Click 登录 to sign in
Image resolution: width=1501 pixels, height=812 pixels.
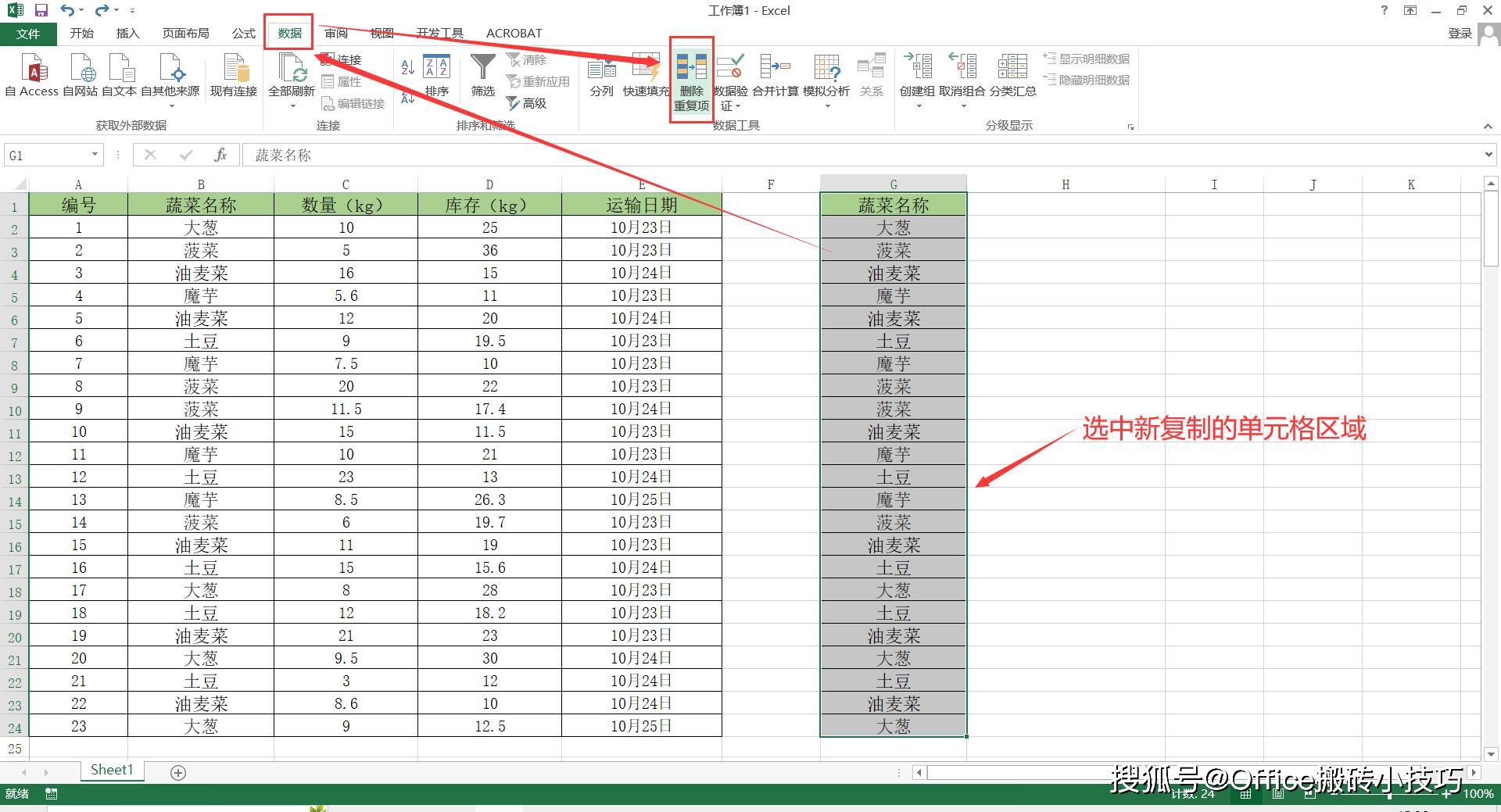1460,33
